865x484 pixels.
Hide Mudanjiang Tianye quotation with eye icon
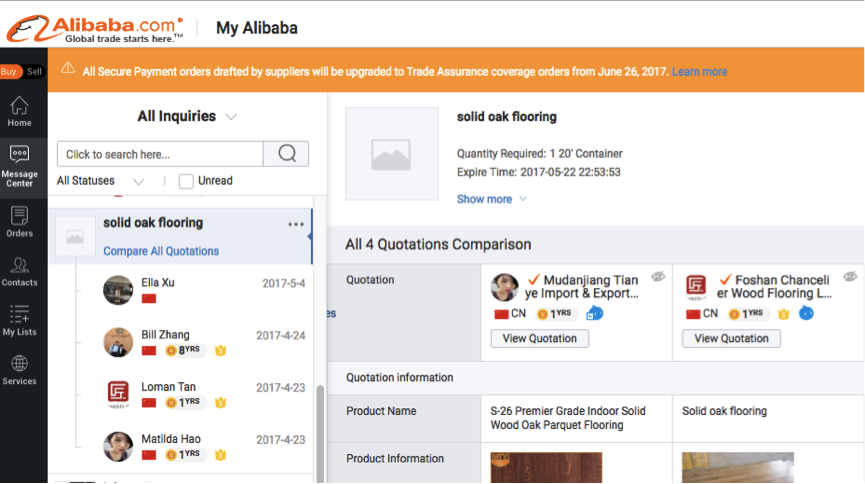pyautogui.click(x=658, y=276)
